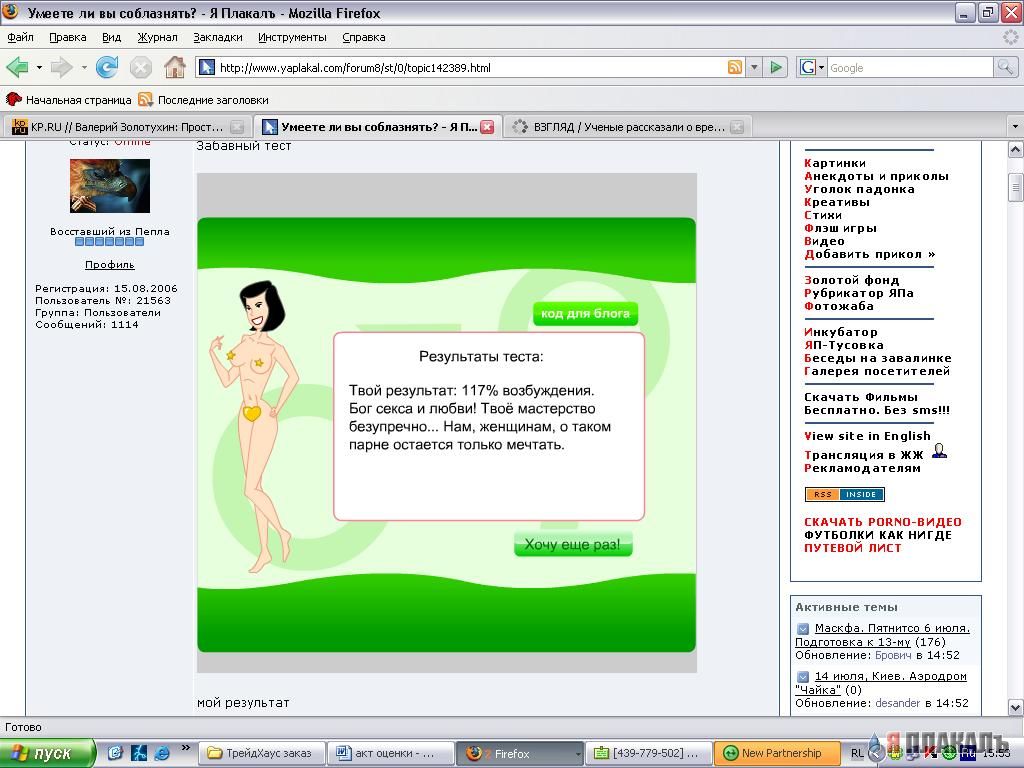Switch to the ВЗГЛЯД Ученые рассказали tab

[628, 127]
